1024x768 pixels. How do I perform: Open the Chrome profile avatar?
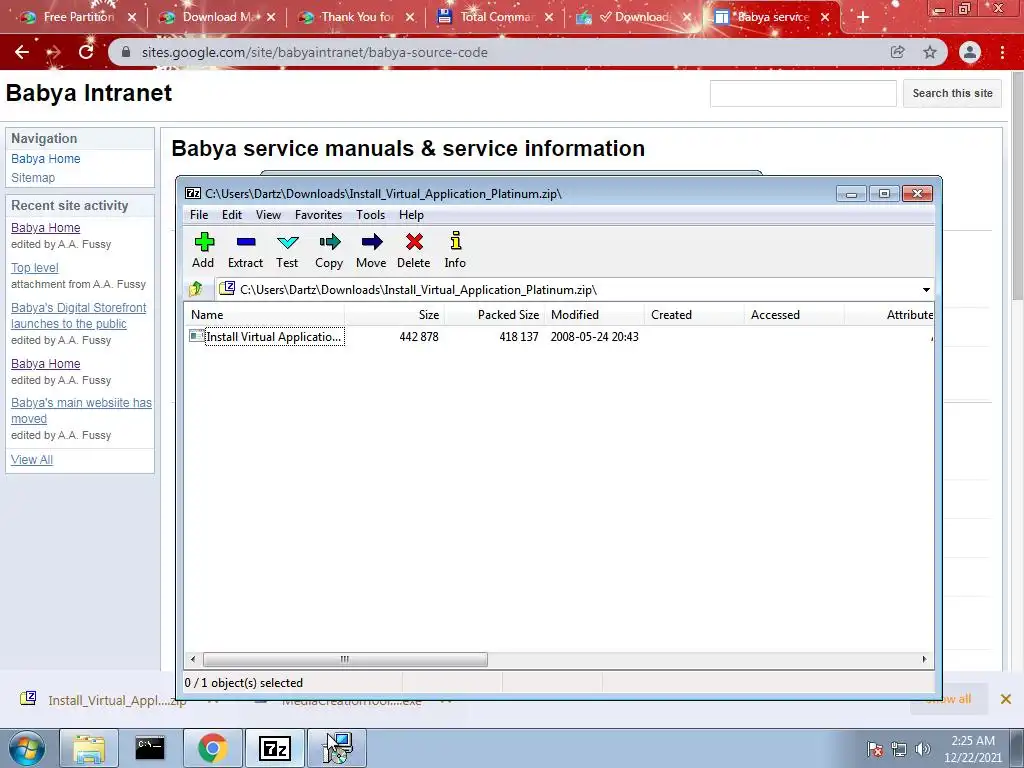click(970, 52)
